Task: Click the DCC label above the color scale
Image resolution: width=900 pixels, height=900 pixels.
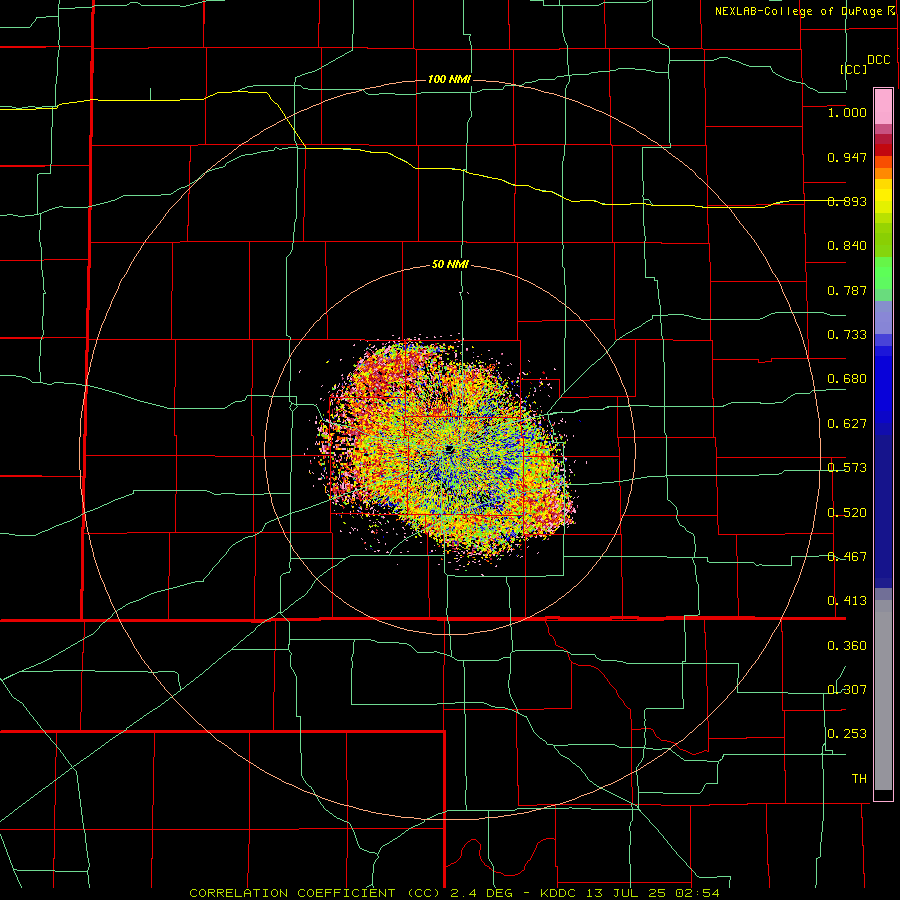Action: point(879,60)
